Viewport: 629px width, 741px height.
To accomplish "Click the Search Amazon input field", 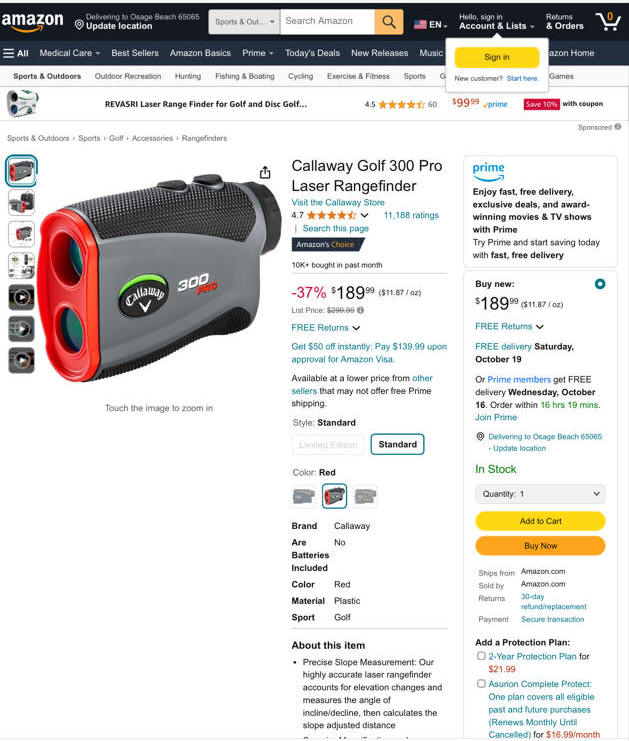I will click(327, 22).
